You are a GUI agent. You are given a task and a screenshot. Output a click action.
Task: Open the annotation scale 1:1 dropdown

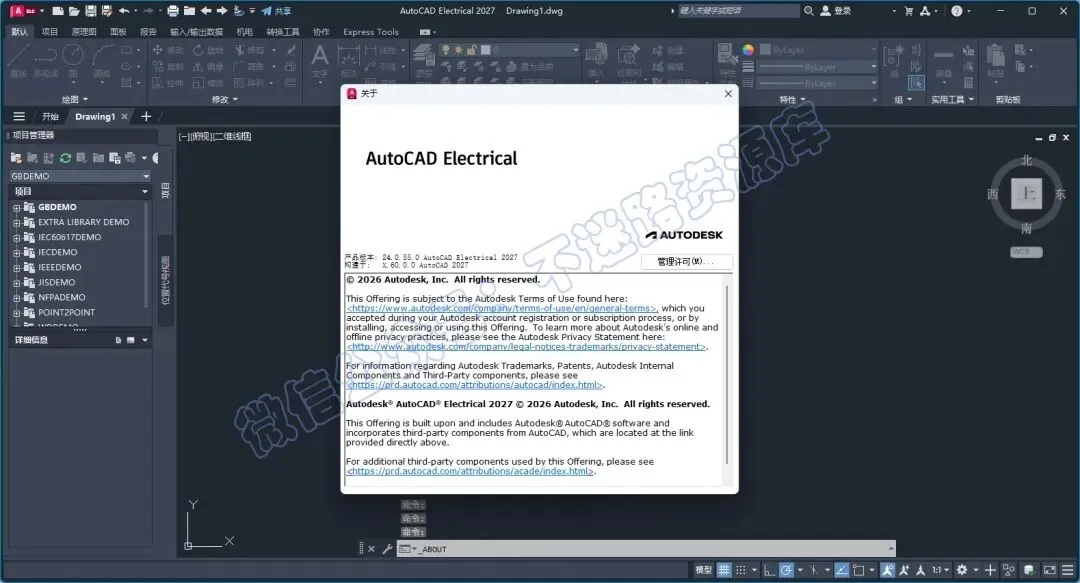point(941,570)
